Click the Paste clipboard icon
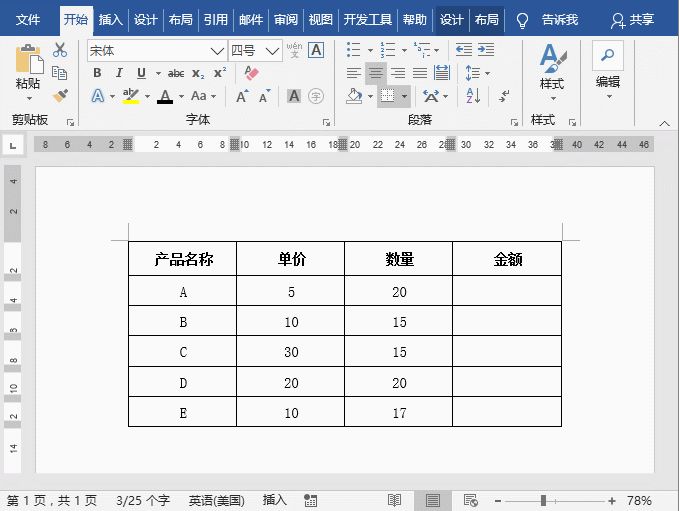This screenshot has width=679, height=511. [x=29, y=59]
